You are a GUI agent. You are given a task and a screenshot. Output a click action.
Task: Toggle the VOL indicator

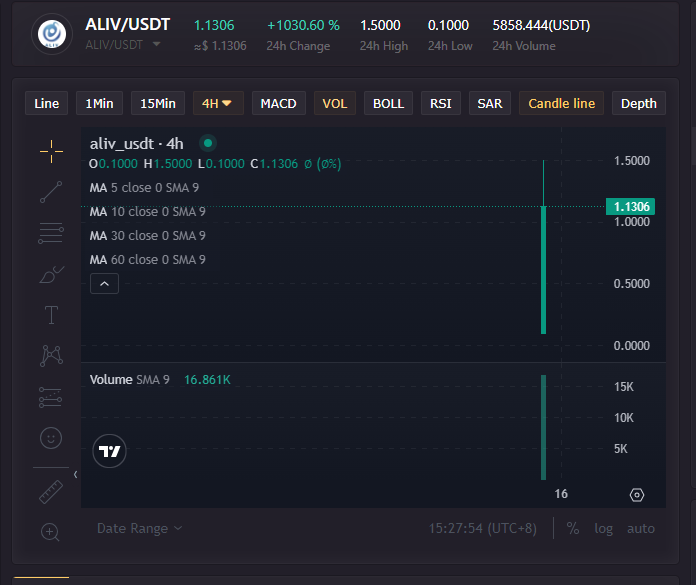point(335,103)
